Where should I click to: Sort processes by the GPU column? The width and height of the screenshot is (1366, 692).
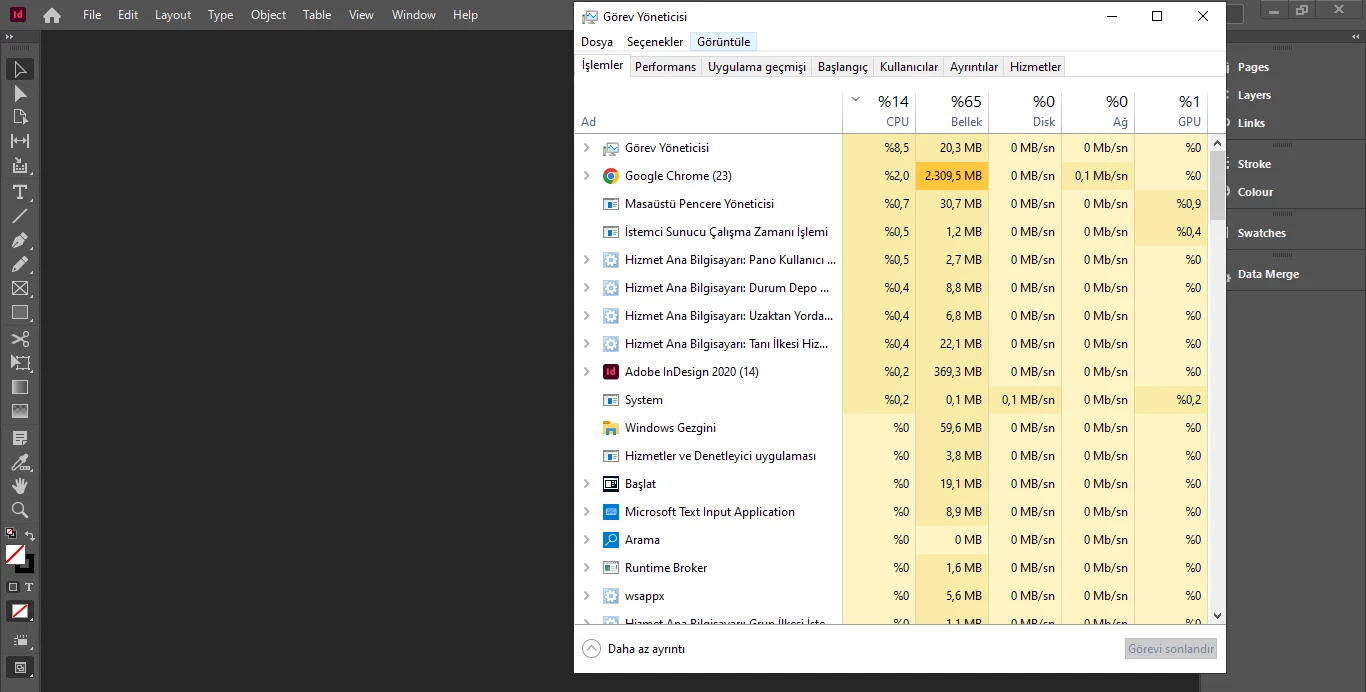[x=1171, y=111]
